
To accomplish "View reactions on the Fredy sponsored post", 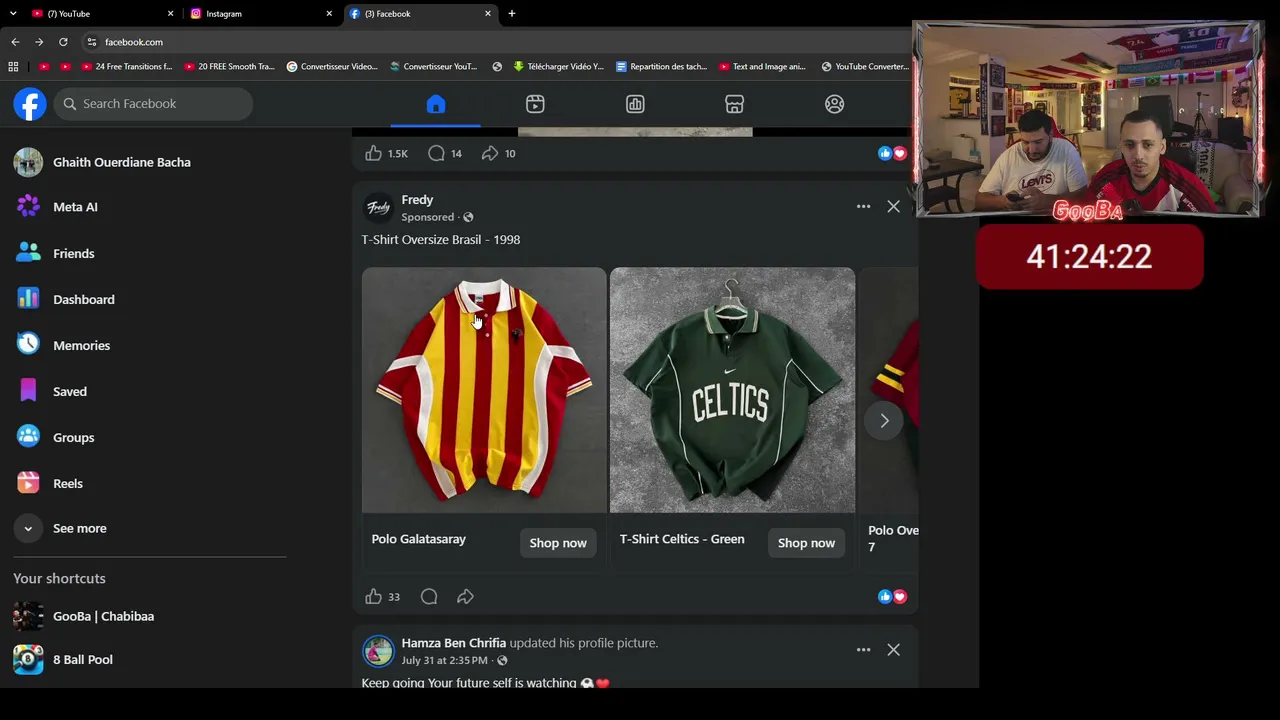I will coord(892,597).
